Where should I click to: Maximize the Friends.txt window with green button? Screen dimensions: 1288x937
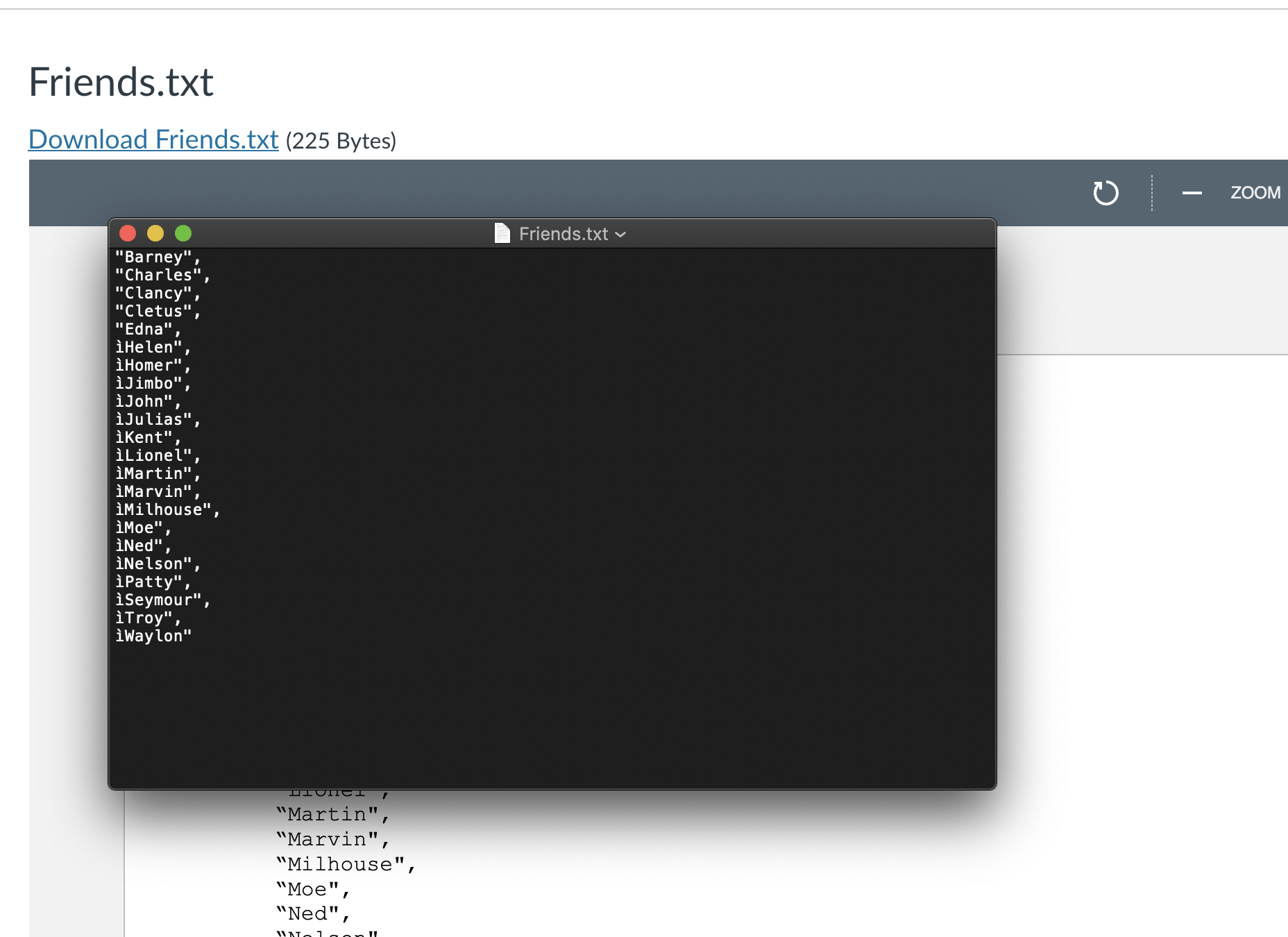point(183,233)
